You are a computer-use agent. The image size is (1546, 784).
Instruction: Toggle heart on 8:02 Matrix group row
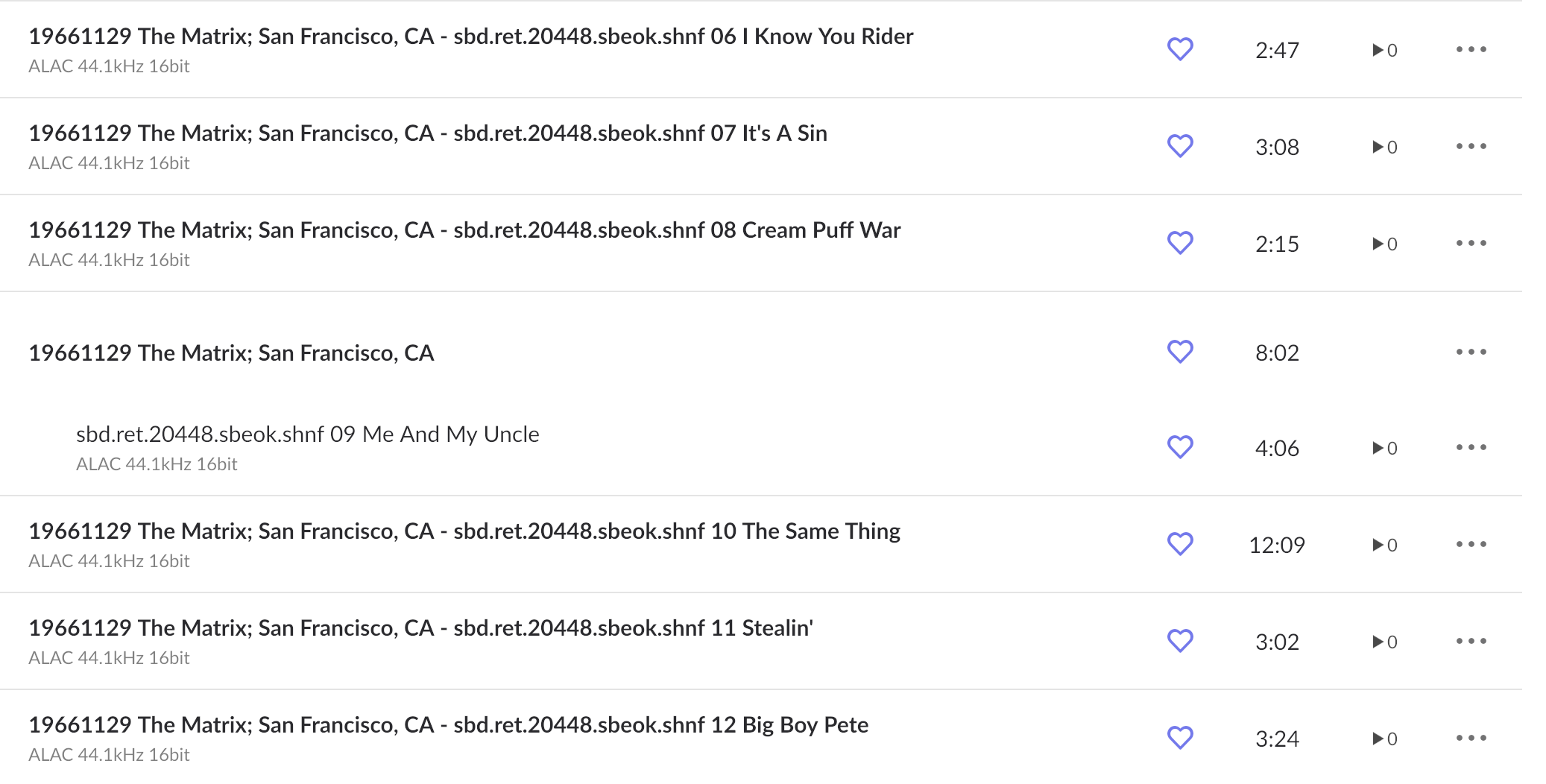pyautogui.click(x=1180, y=352)
